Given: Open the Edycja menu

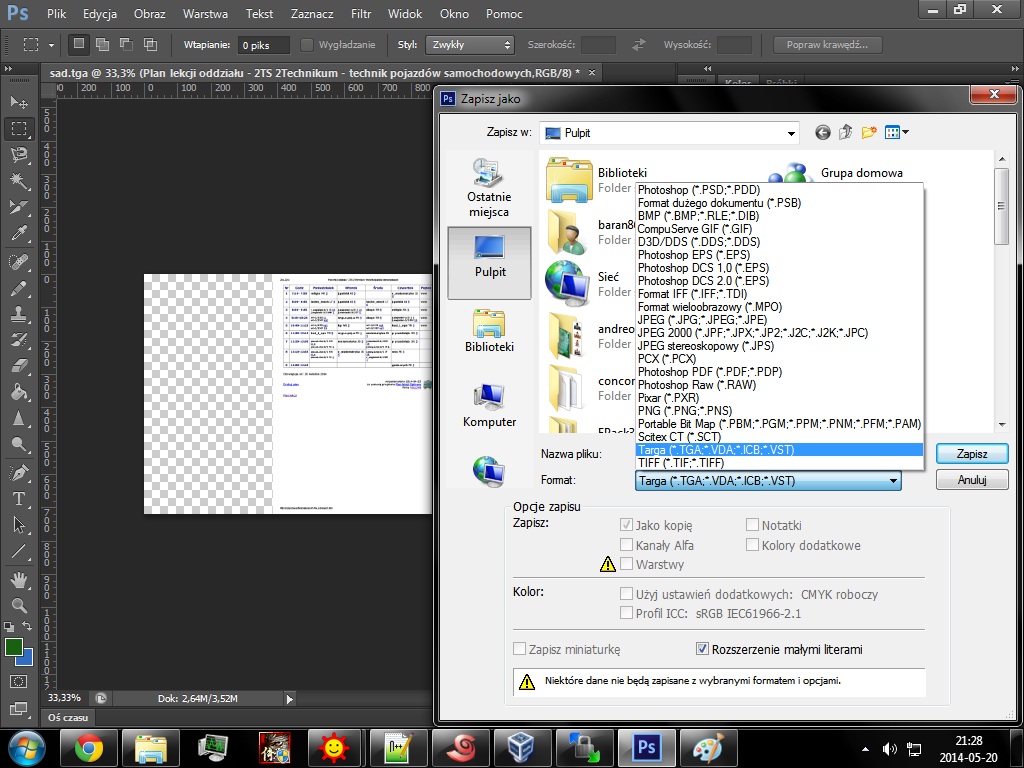Looking at the screenshot, I should 100,14.
